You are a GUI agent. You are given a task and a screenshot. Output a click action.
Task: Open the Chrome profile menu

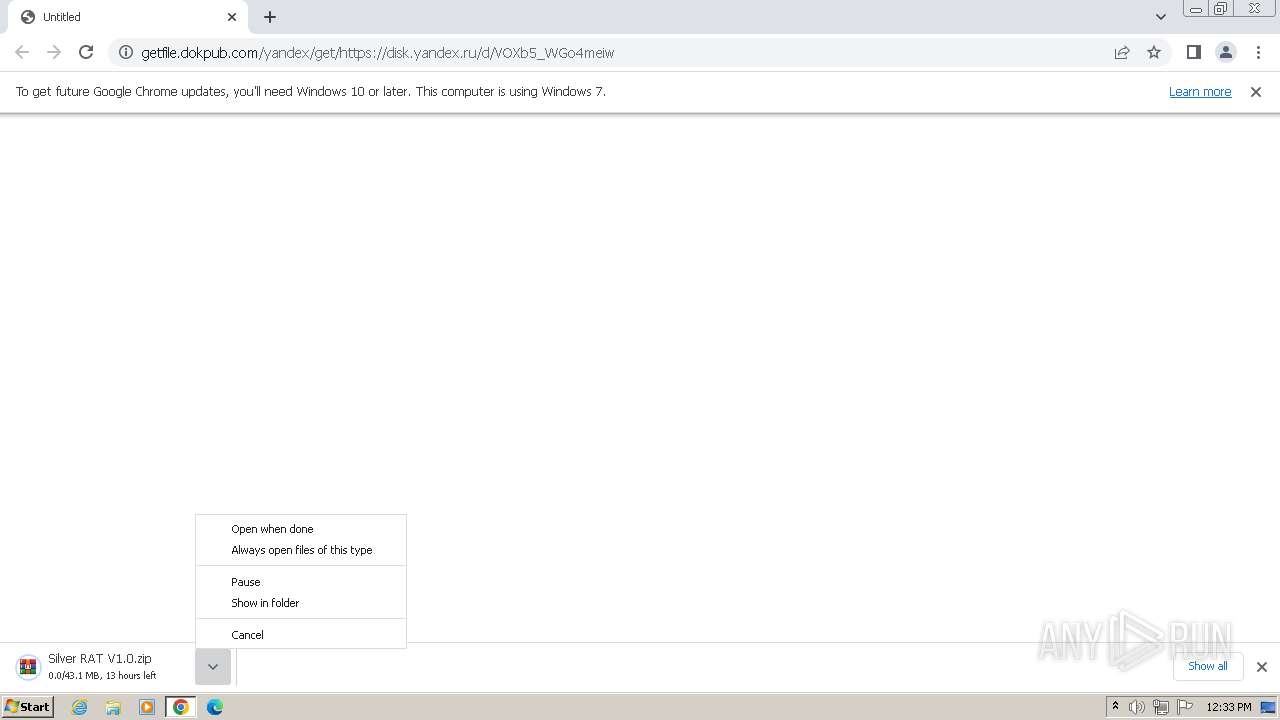pyautogui.click(x=1225, y=52)
